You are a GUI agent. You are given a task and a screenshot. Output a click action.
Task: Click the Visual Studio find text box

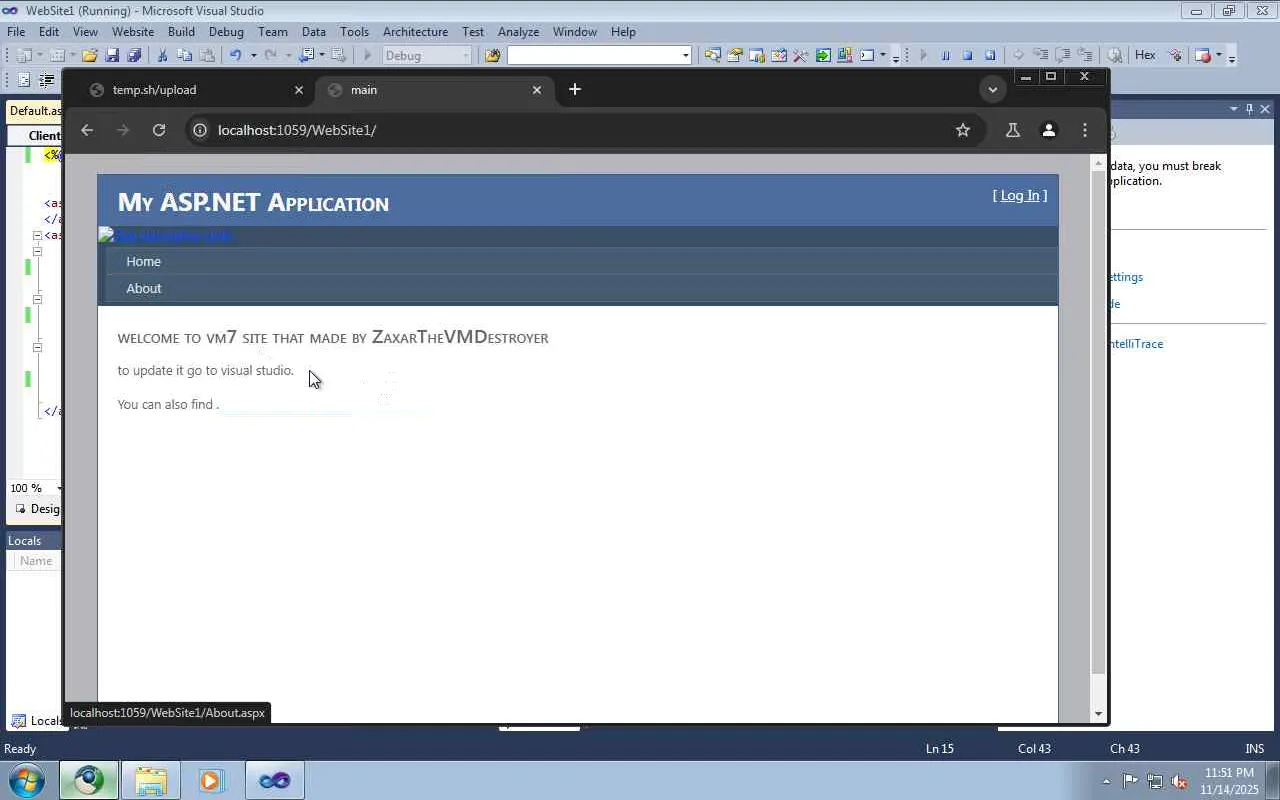[593, 56]
